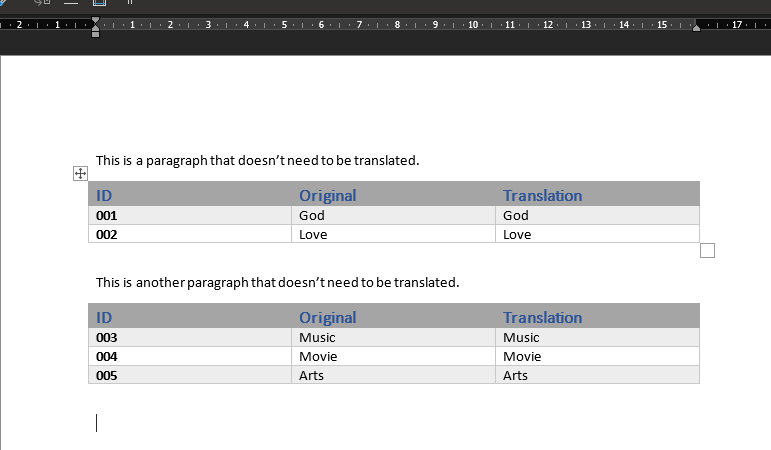Click God in the Original column

pyautogui.click(x=312, y=215)
